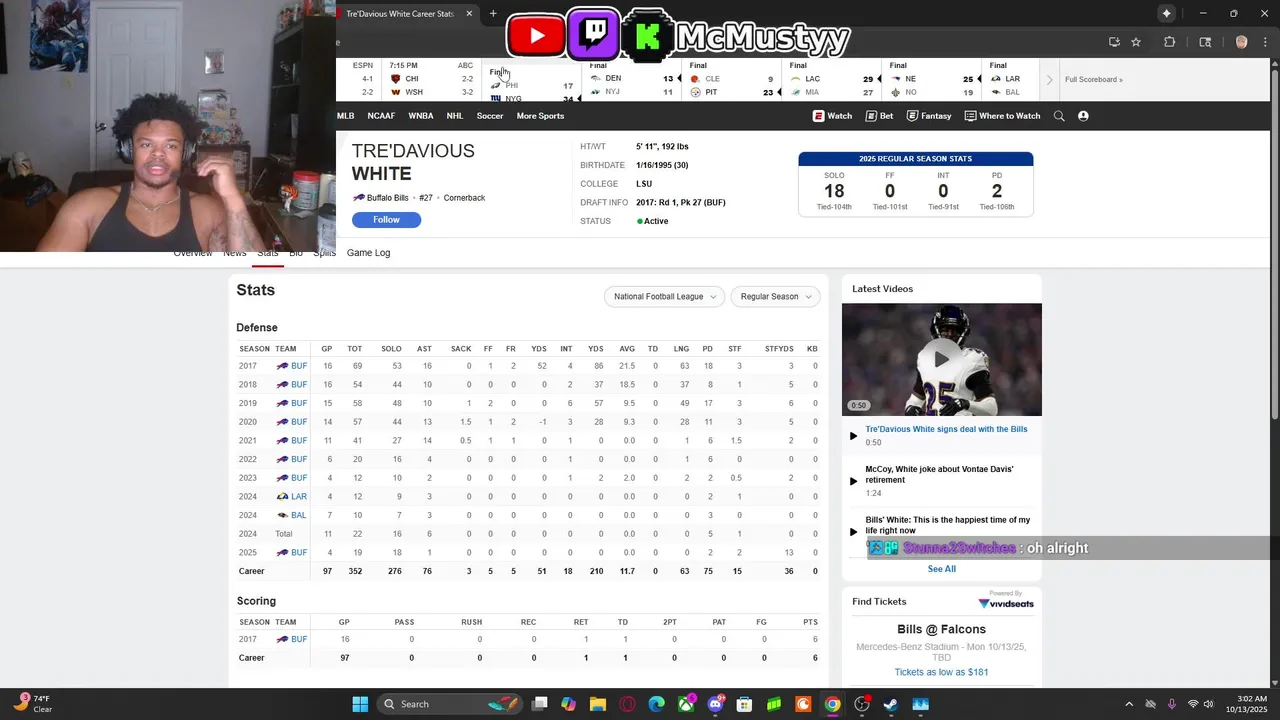This screenshot has width=1280, height=720.
Task: Open Copilot from the taskbar
Action: tap(569, 704)
